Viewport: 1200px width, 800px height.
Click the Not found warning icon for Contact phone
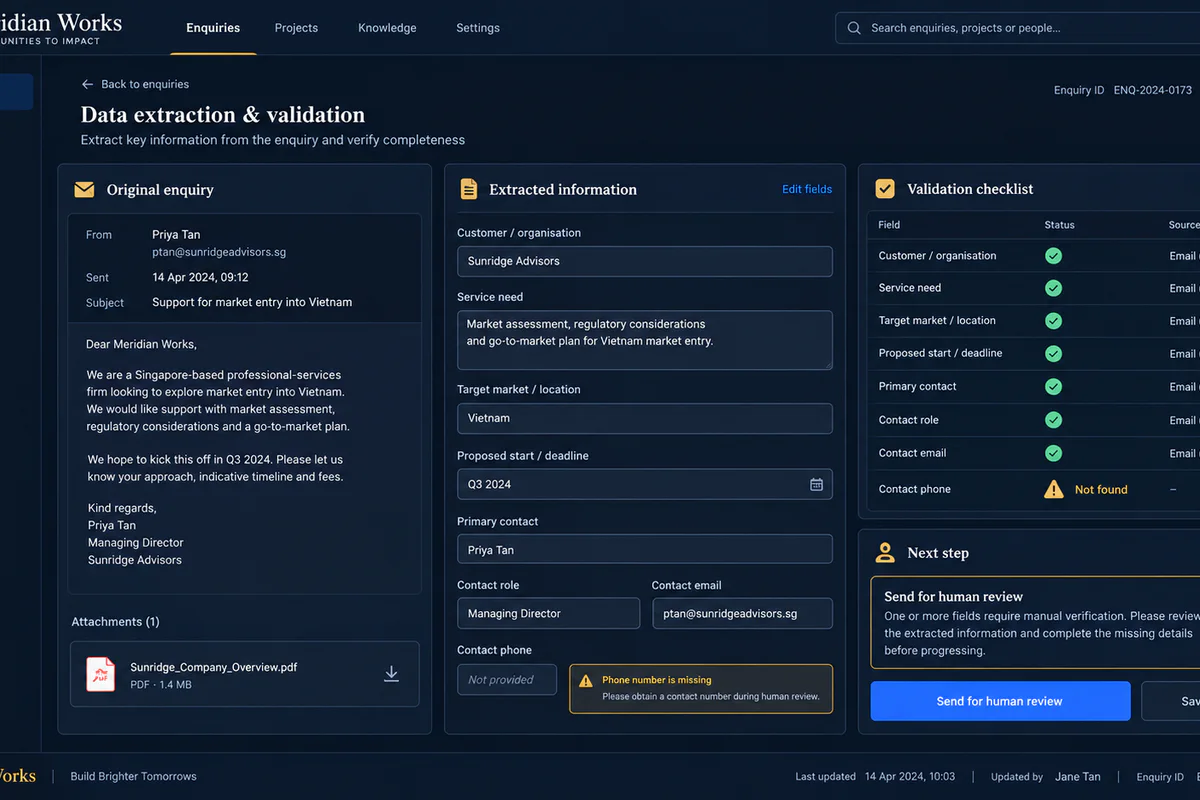click(1053, 488)
